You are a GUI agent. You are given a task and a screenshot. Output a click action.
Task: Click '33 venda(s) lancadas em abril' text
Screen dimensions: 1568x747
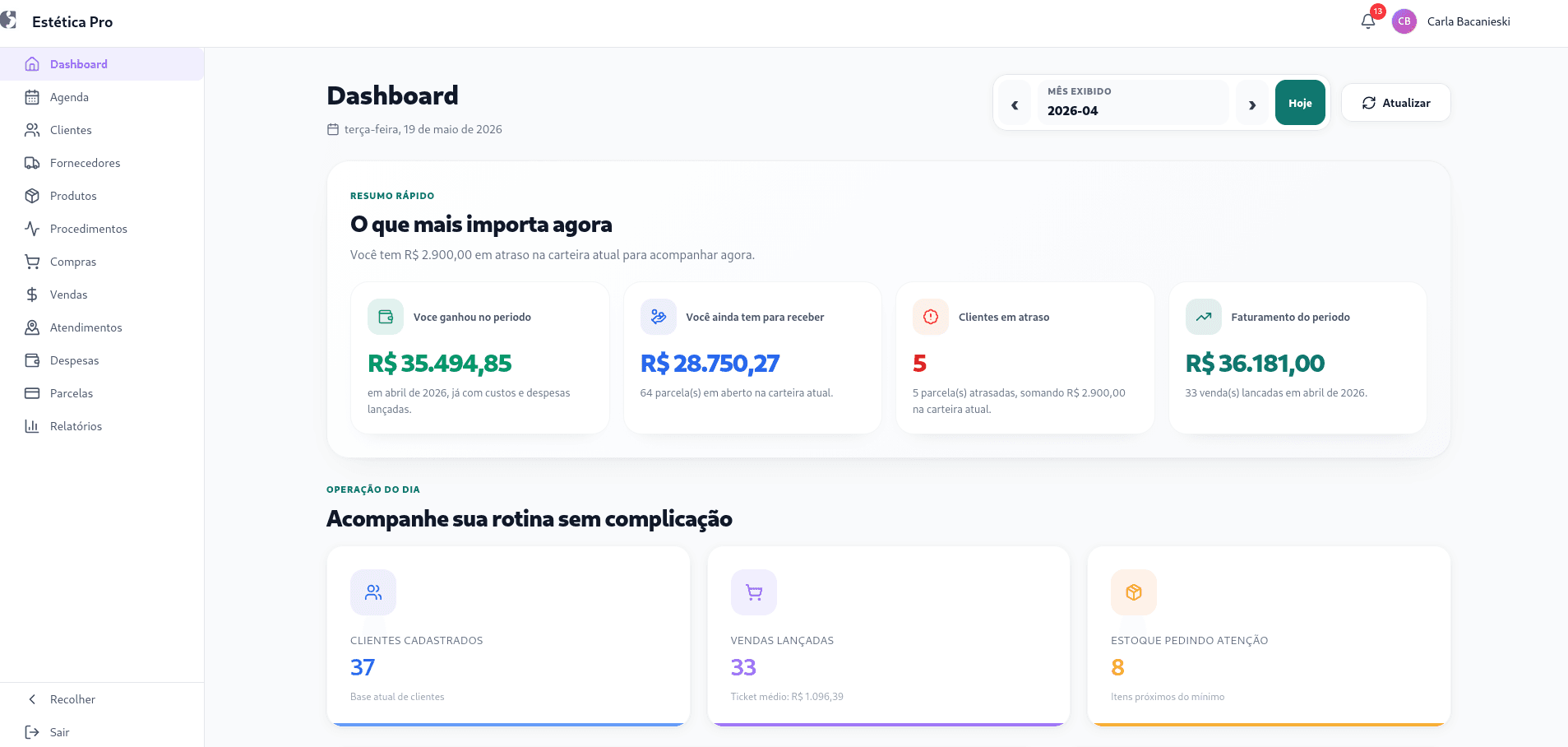pos(1276,393)
